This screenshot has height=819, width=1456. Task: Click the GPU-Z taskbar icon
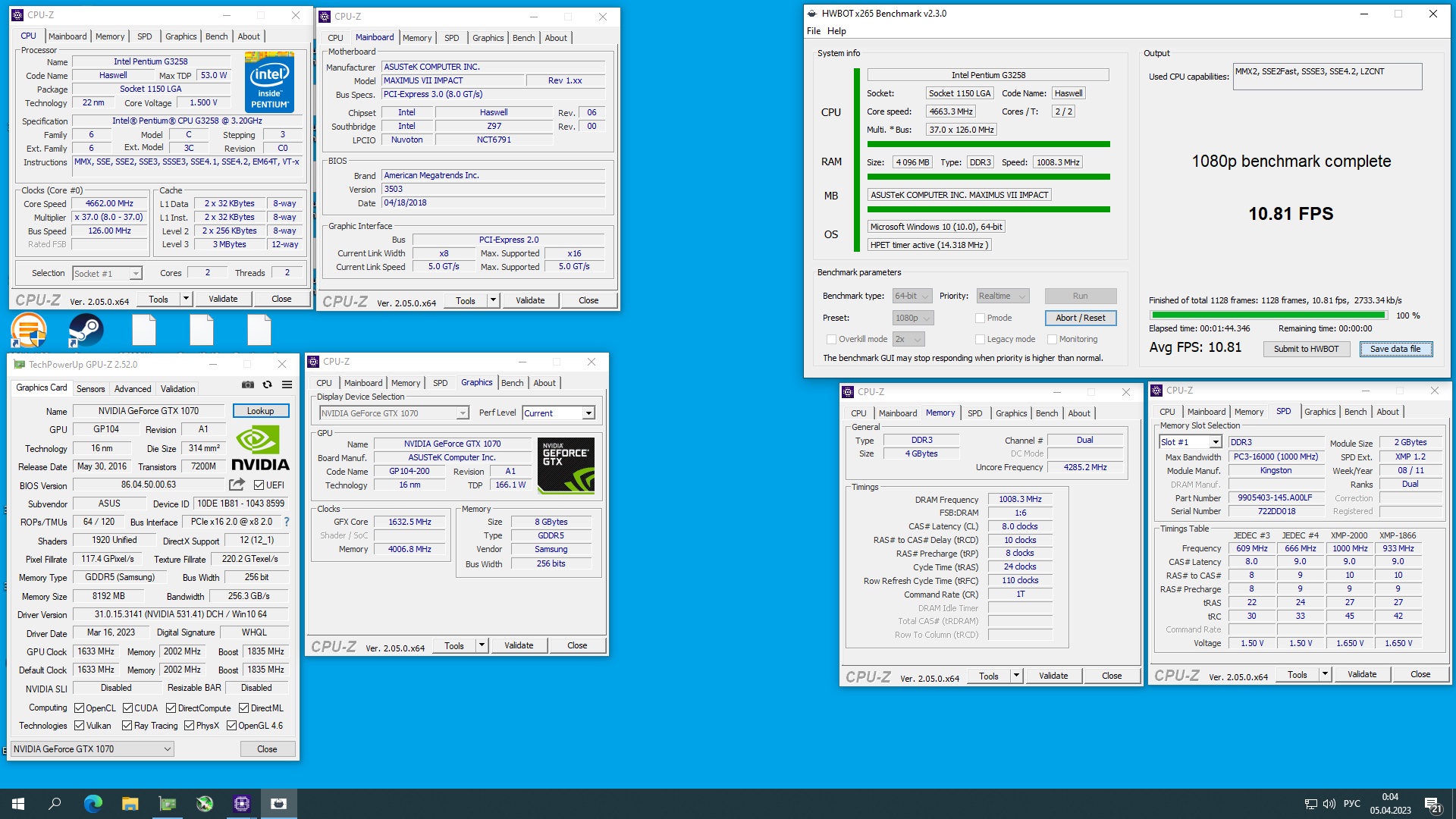click(x=168, y=804)
